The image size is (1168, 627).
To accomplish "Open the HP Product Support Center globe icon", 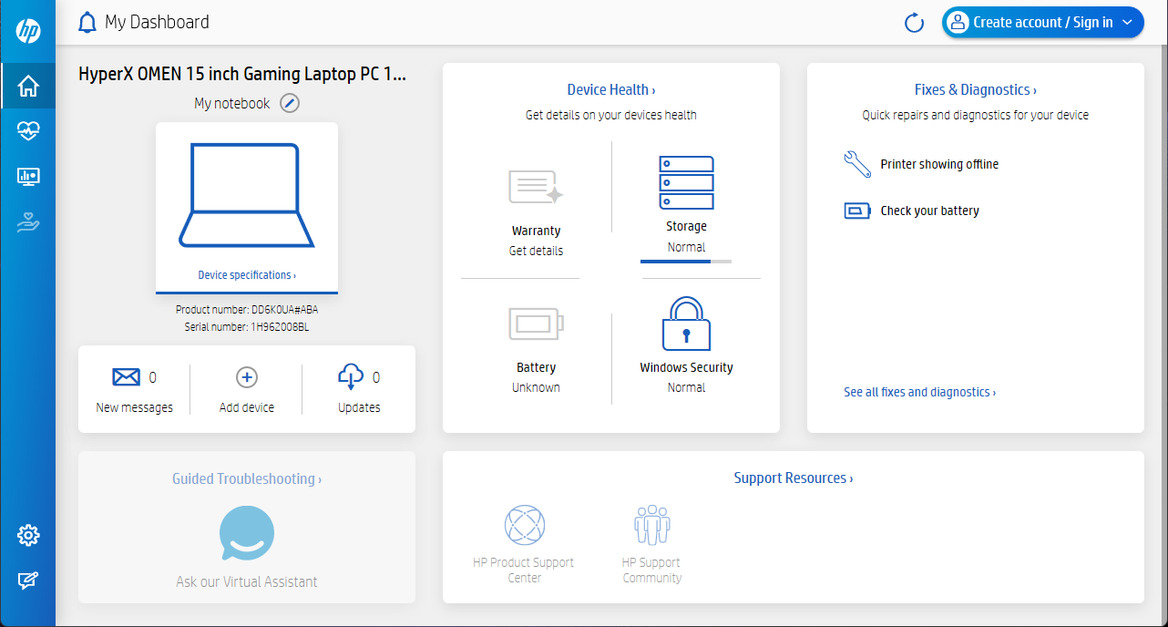I will click(524, 525).
